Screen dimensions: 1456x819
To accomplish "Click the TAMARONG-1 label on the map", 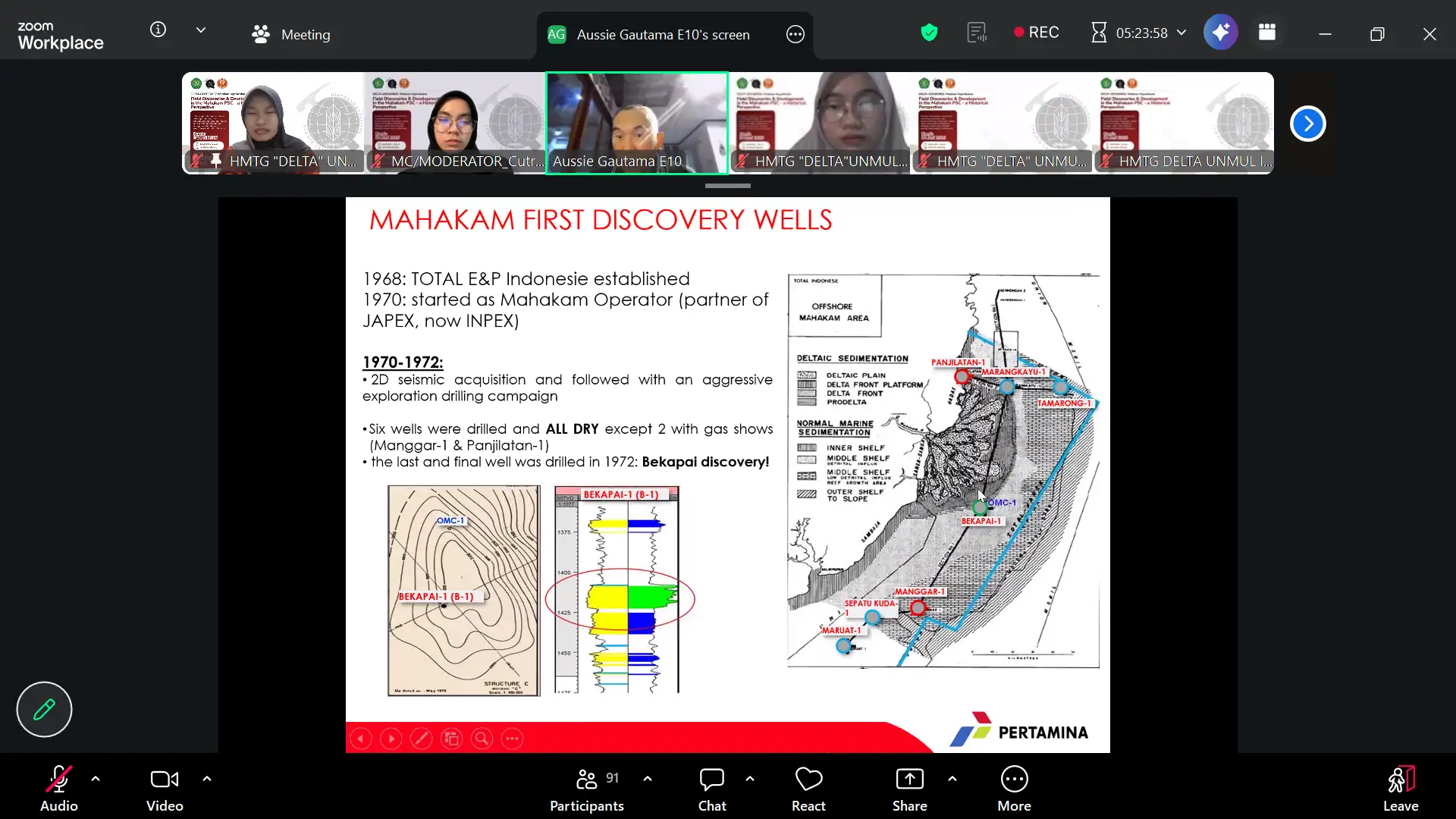I will [x=1064, y=403].
